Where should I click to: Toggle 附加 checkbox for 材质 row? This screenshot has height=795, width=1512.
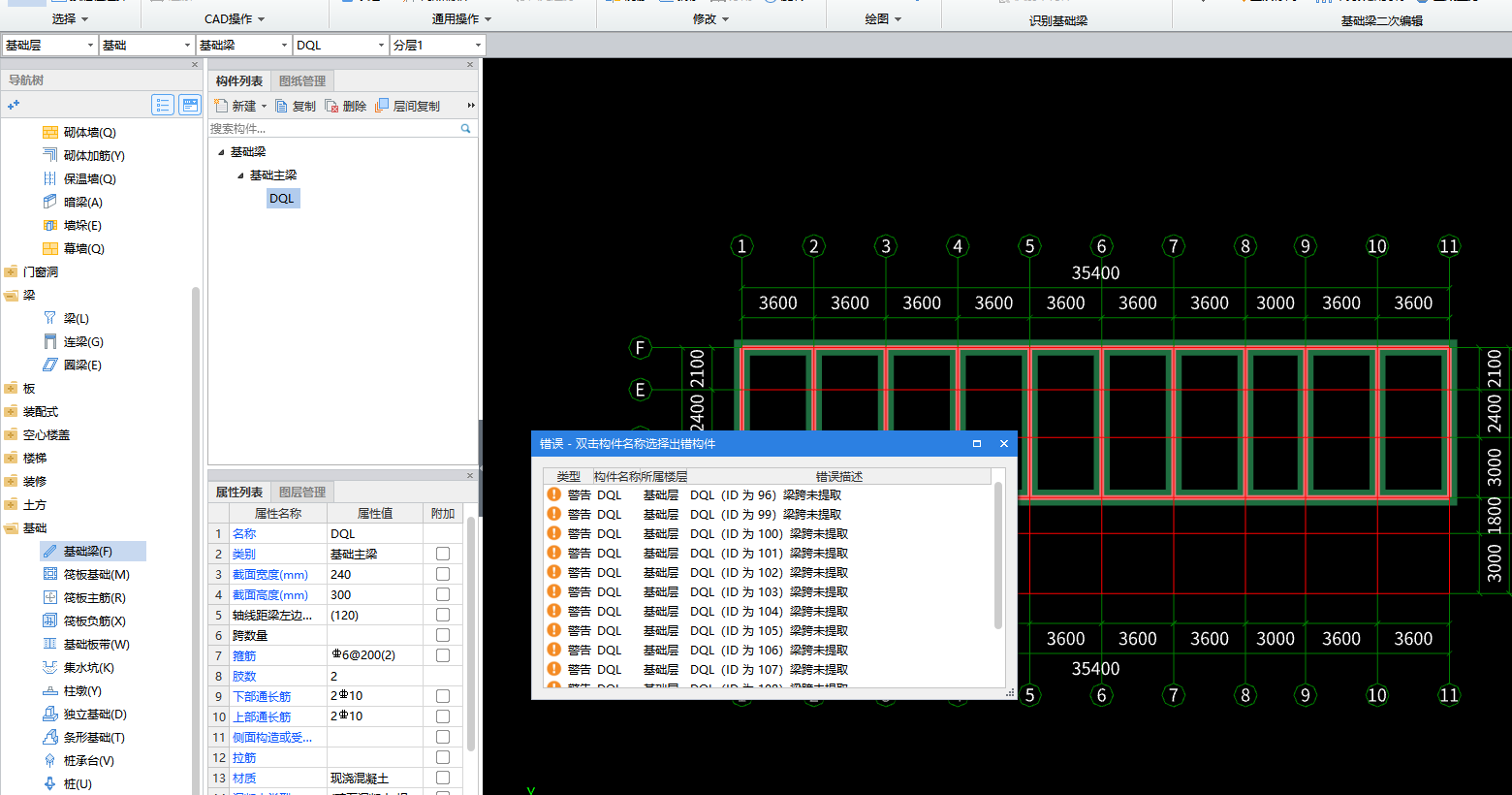(443, 778)
